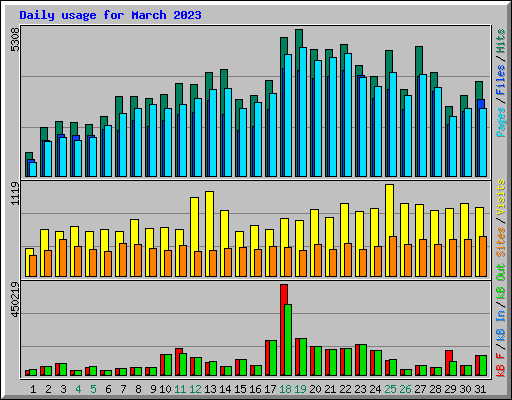This screenshot has width=512, height=400.
Task: Click the 450219 y-axis value
Action: point(15,299)
